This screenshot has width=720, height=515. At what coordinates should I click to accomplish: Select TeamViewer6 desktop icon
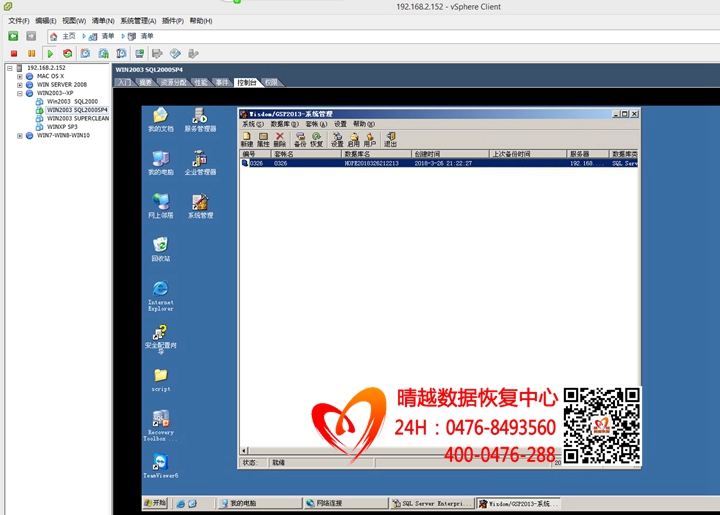161,466
